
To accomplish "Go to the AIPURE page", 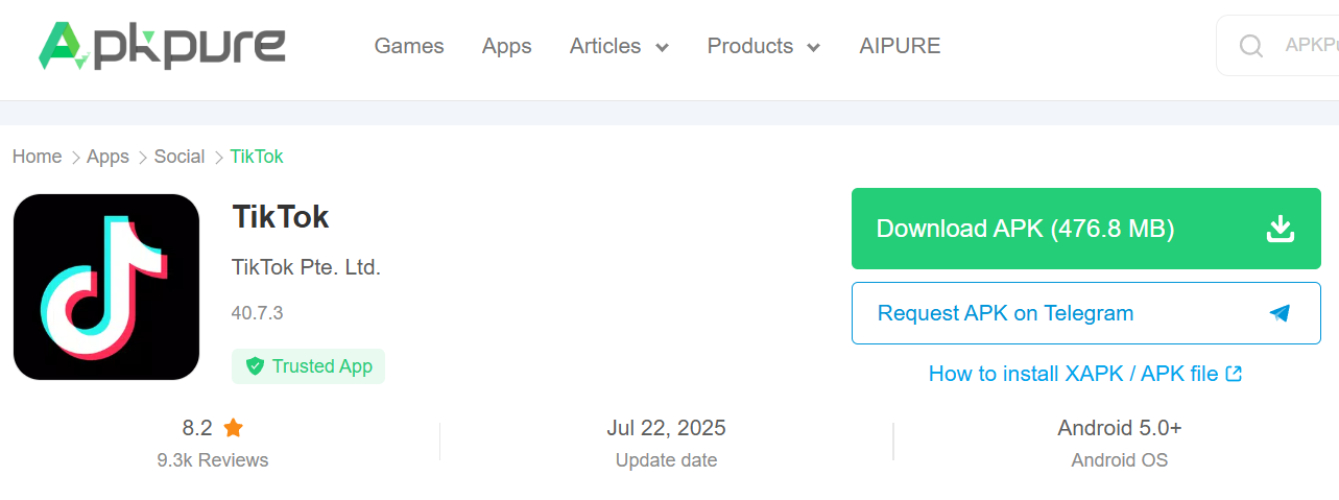I will pyautogui.click(x=899, y=46).
